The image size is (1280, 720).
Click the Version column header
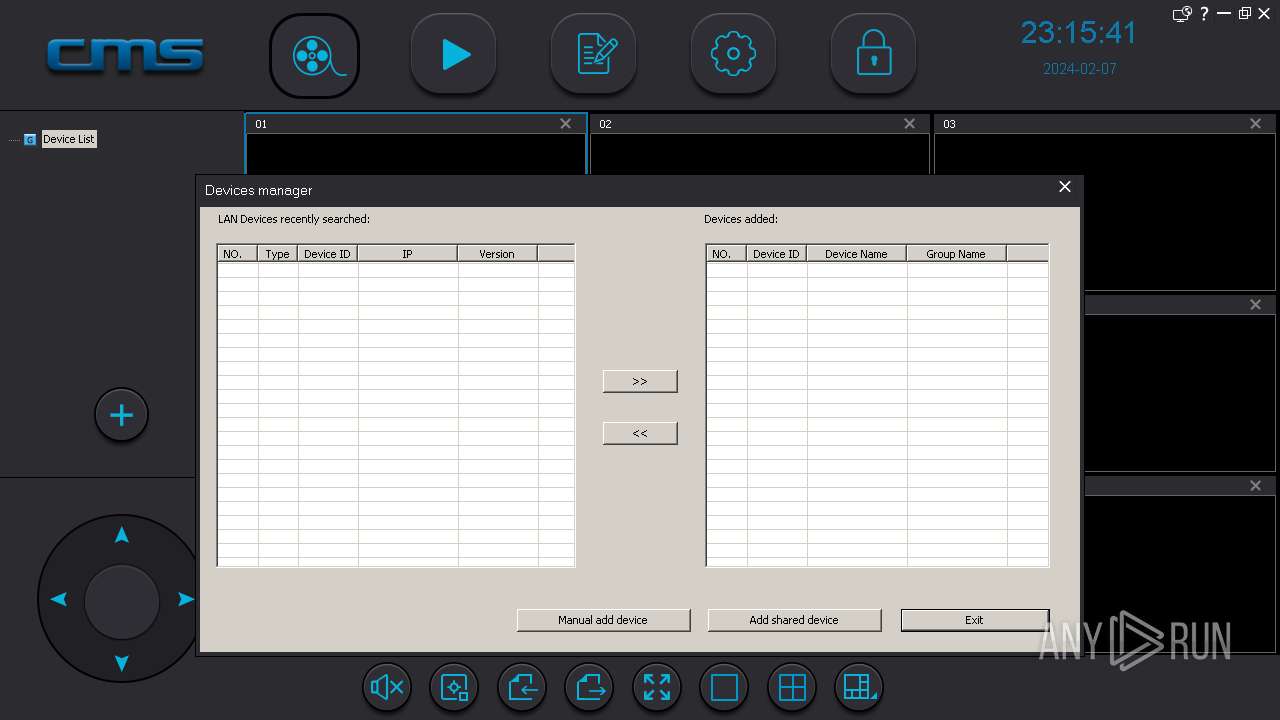[x=497, y=254]
